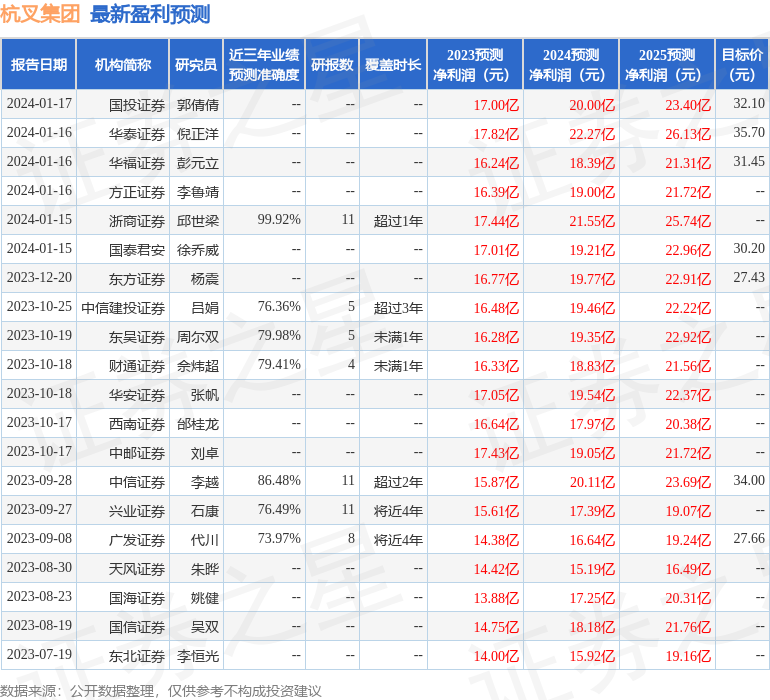The width and height of the screenshot is (770, 700).
Task: Click the 2023-12-20 report date
Action: pos(39,277)
